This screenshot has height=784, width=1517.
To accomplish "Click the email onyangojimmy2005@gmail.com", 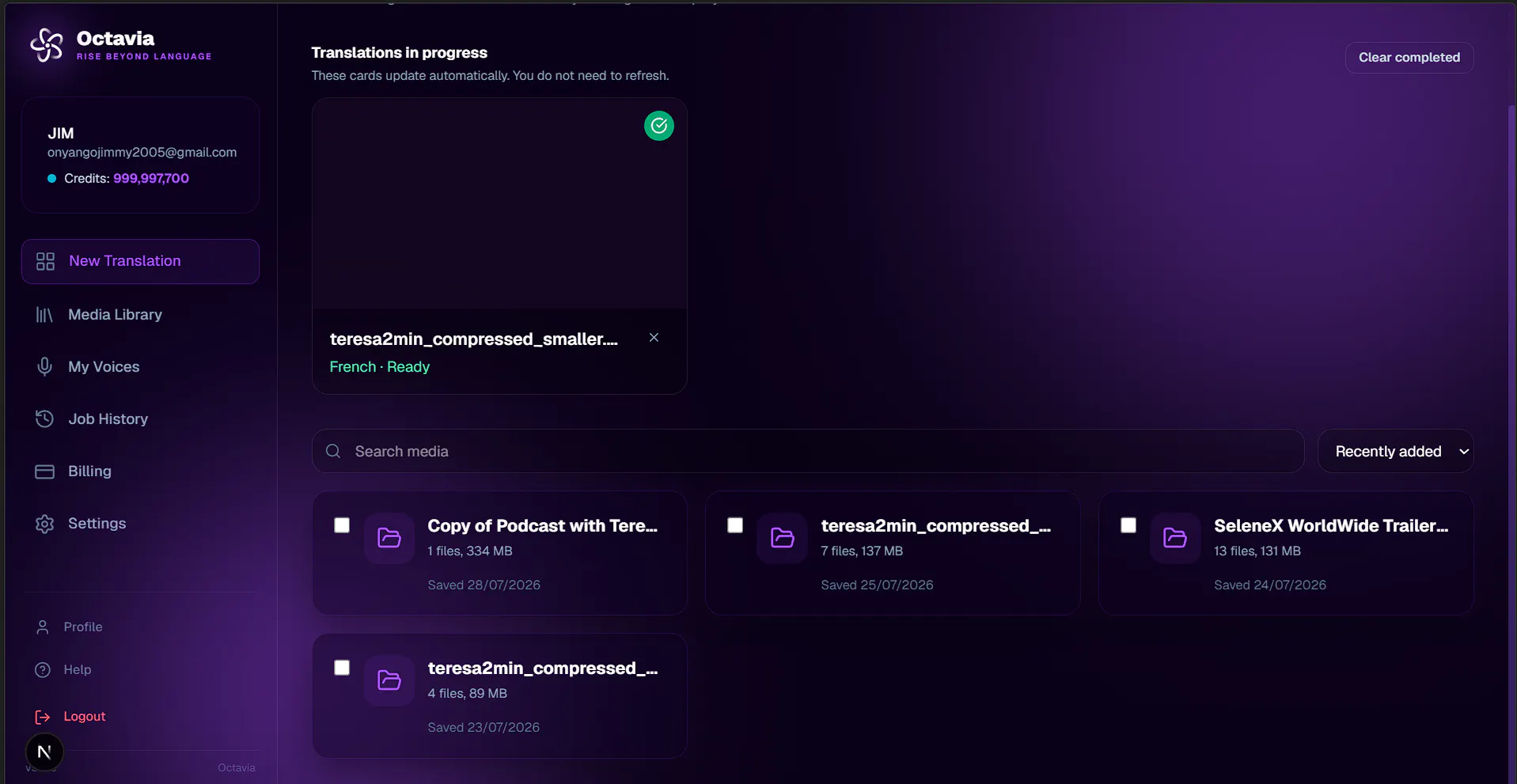I will pyautogui.click(x=142, y=153).
